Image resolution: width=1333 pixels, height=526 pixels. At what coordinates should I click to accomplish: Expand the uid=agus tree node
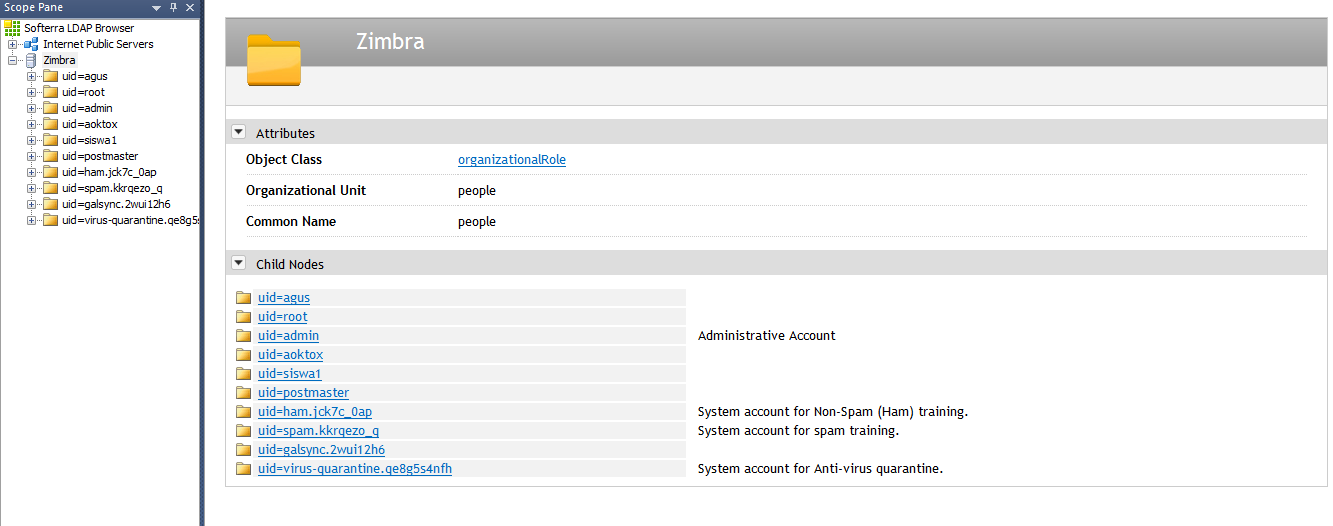31,76
